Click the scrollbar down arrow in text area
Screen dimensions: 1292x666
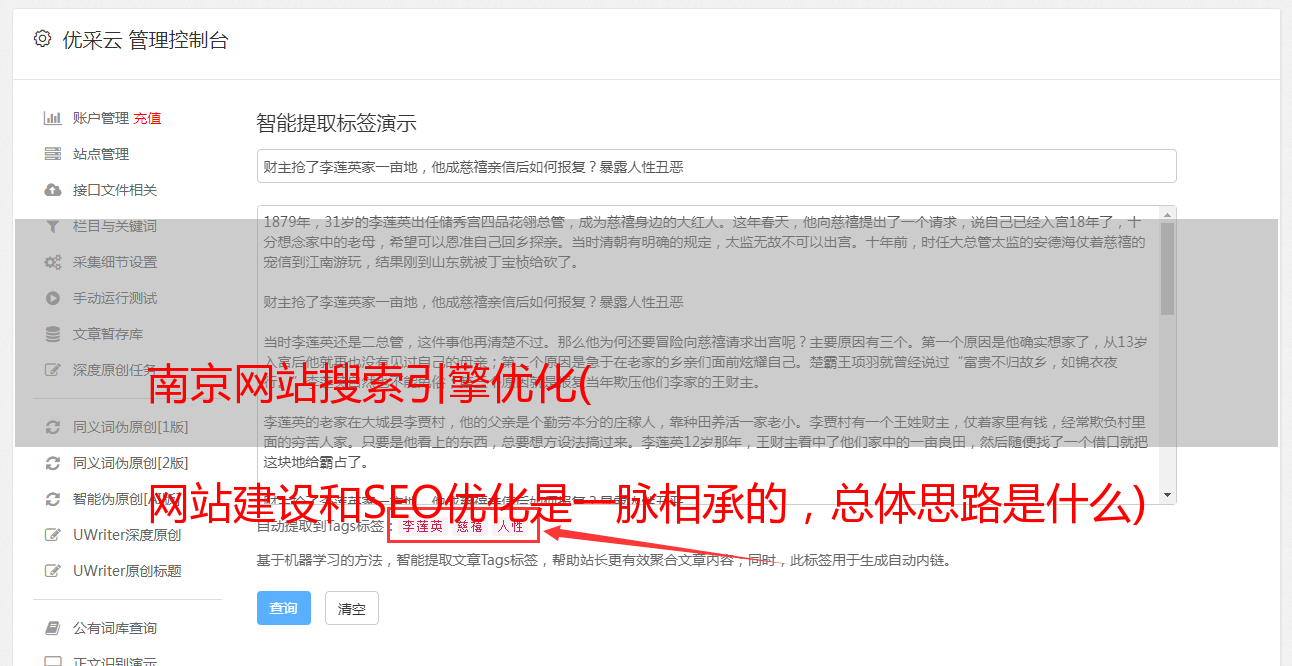click(1167, 496)
